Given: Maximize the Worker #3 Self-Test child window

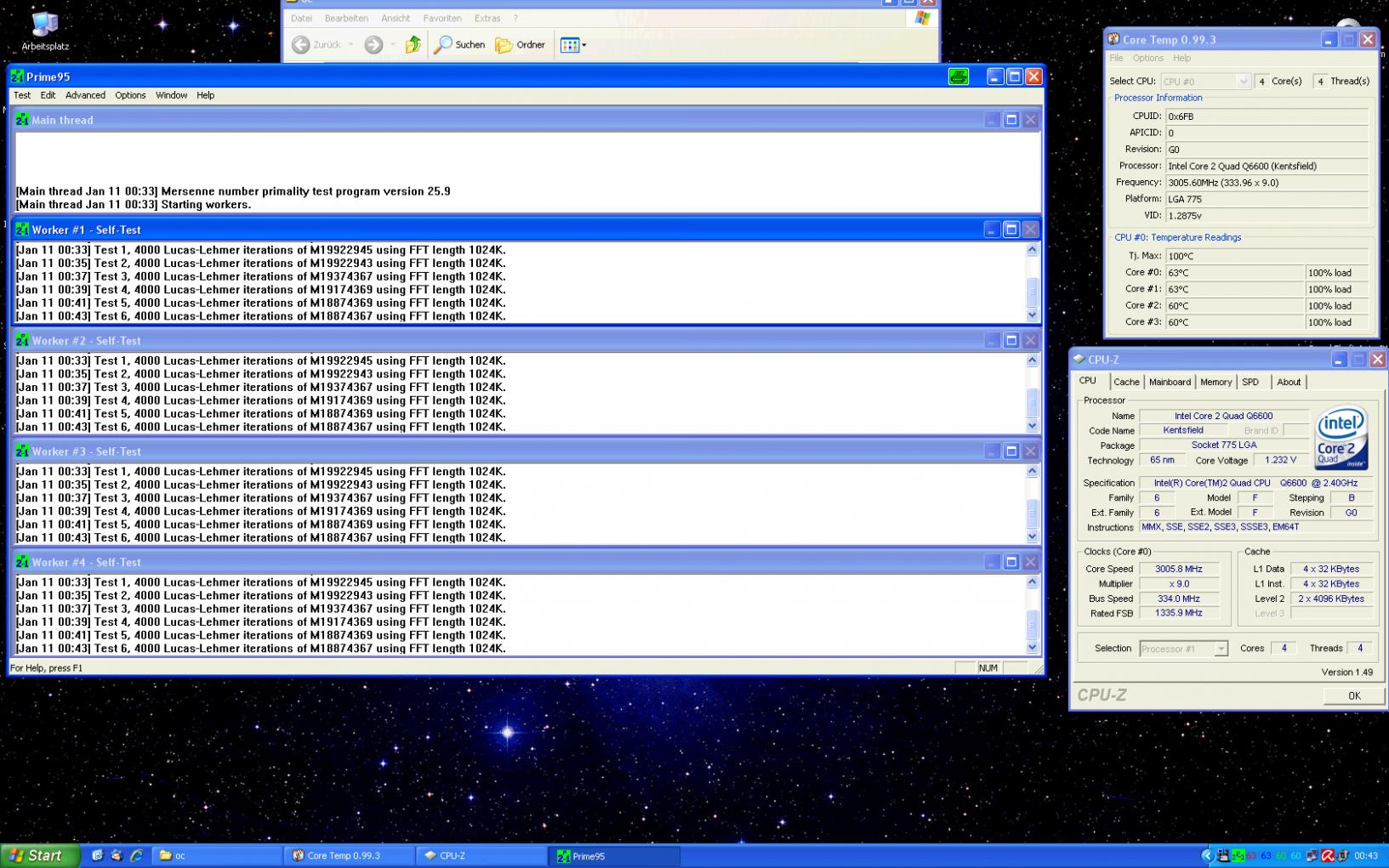Looking at the screenshot, I should tap(1011, 451).
